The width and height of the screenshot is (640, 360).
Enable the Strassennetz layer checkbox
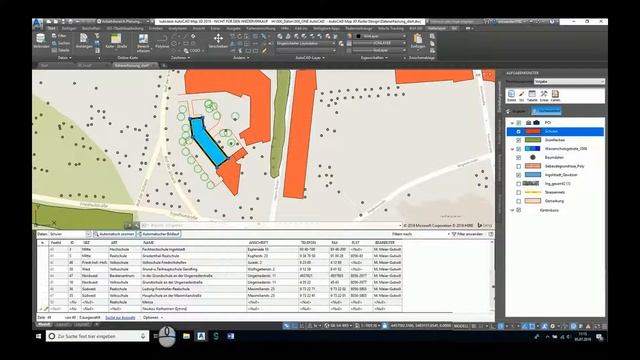(519, 193)
